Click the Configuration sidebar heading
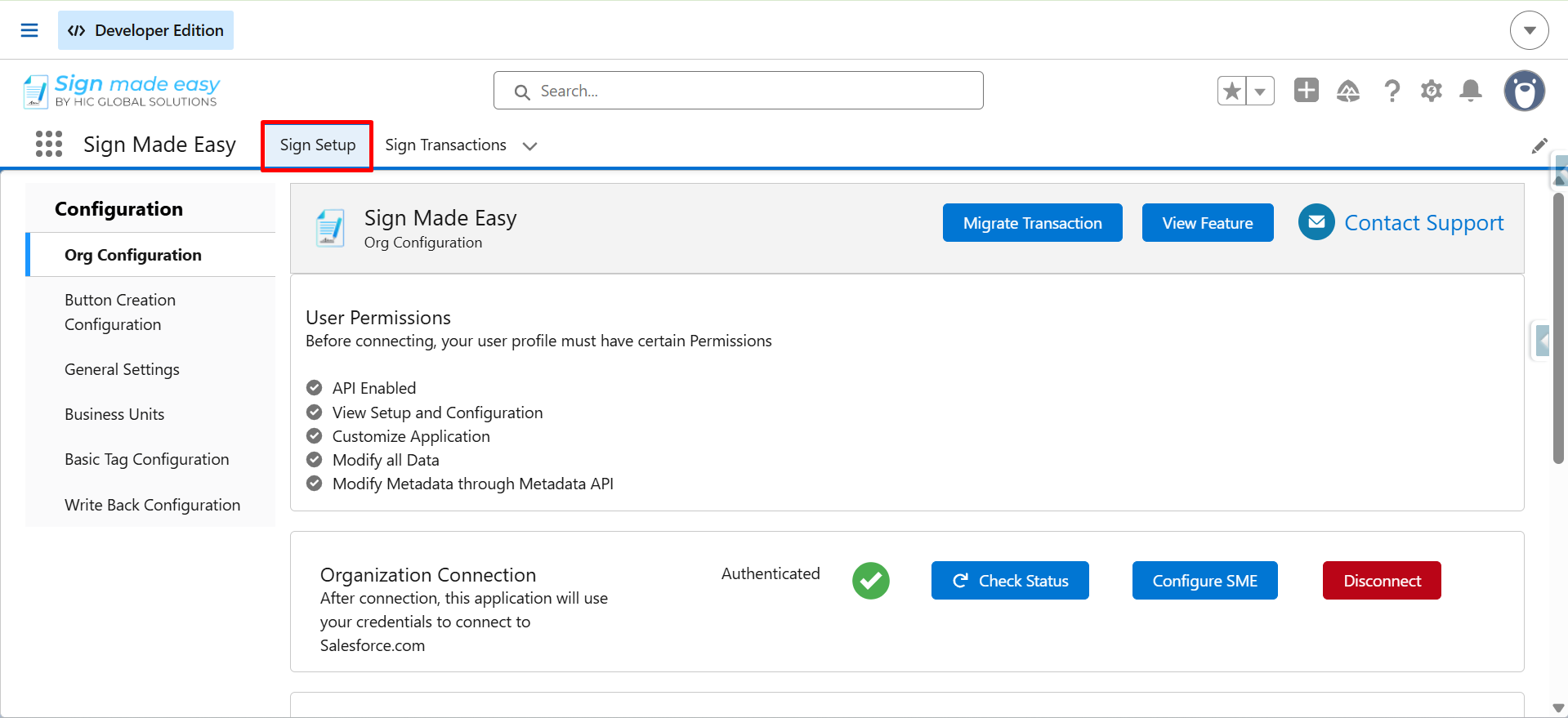 pyautogui.click(x=119, y=209)
